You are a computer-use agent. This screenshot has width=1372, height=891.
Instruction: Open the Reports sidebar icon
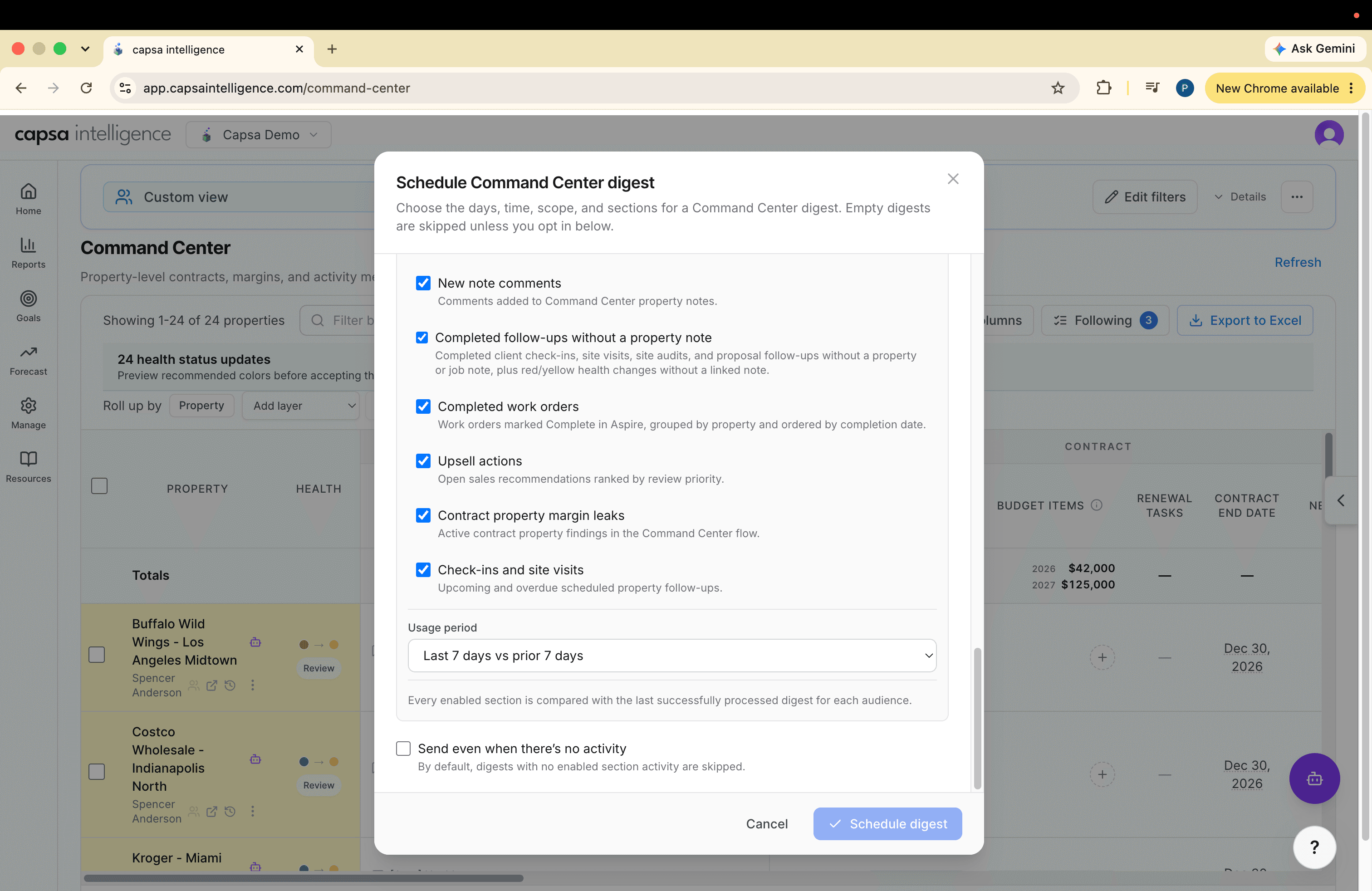(28, 252)
